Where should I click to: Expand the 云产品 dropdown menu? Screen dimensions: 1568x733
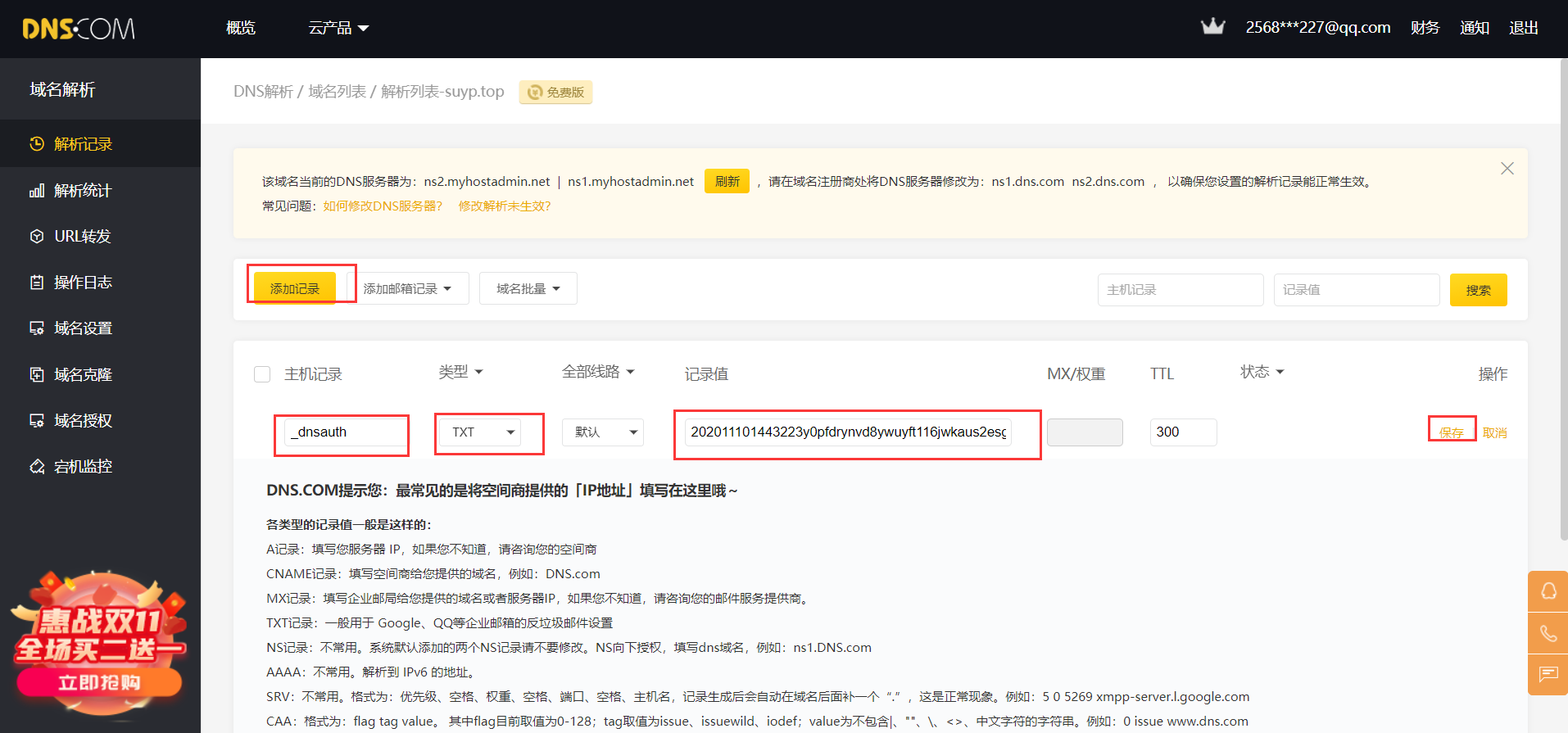pos(338,28)
